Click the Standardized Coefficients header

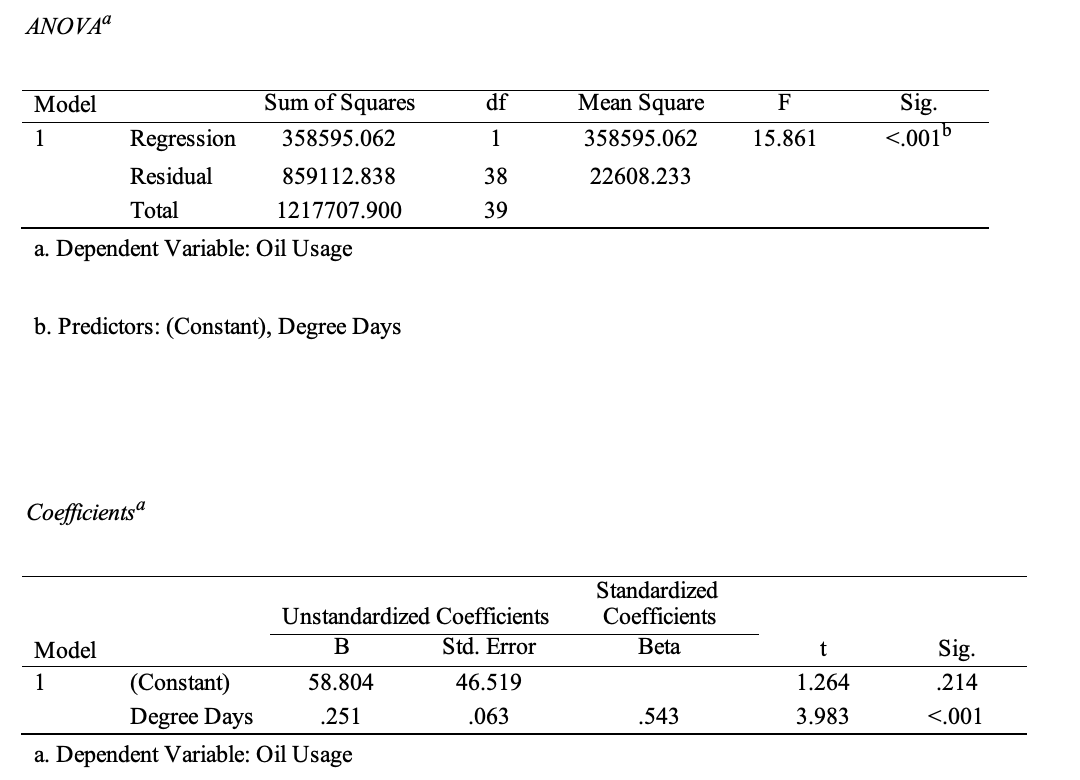click(659, 603)
